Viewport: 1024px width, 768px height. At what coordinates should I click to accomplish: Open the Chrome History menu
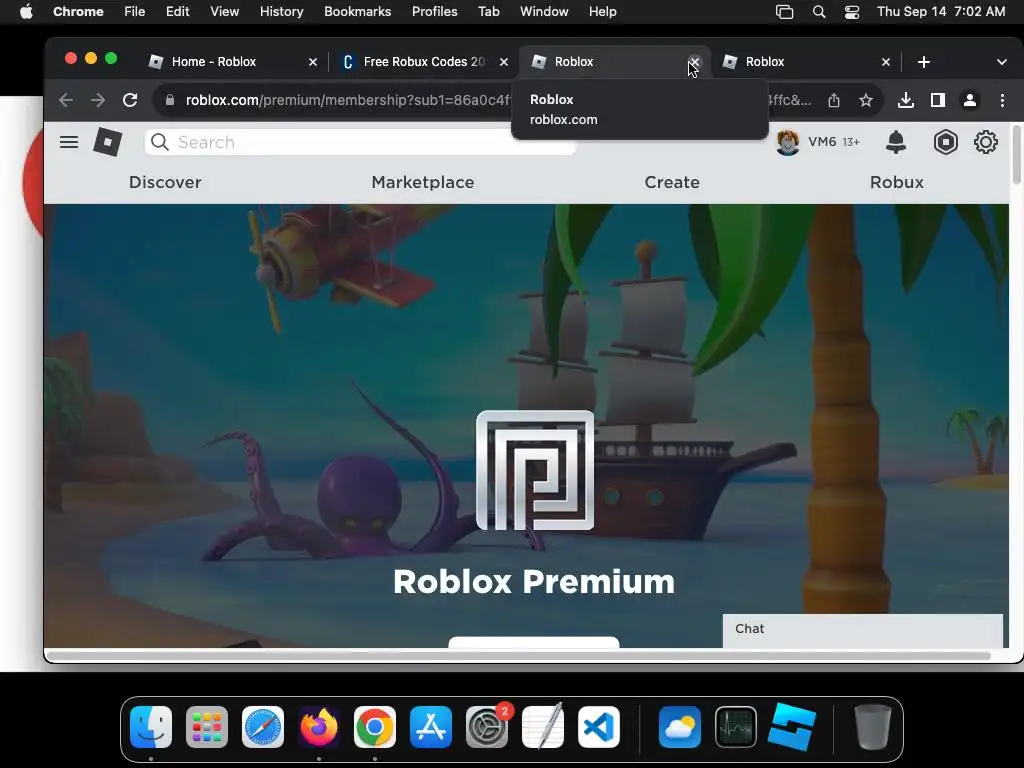281,12
